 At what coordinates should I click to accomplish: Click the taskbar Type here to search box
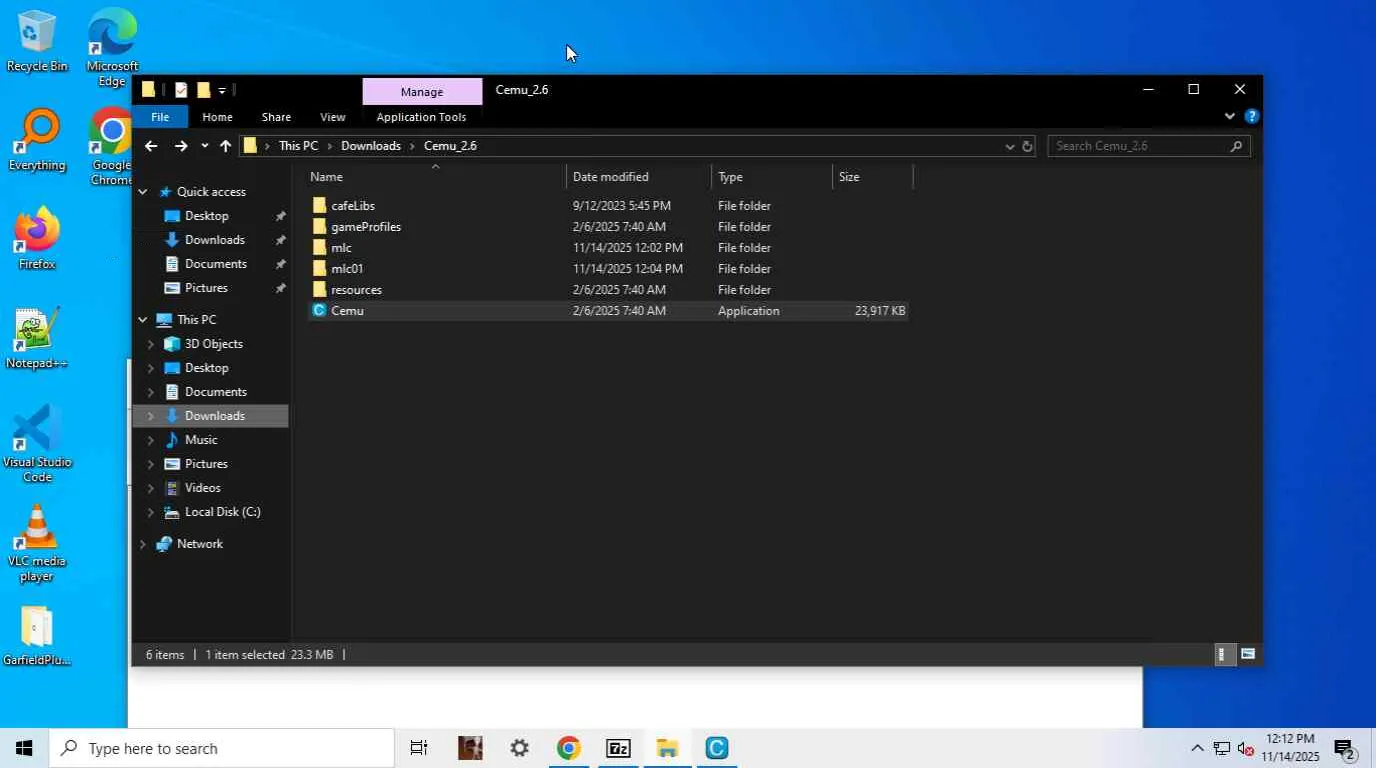click(221, 748)
